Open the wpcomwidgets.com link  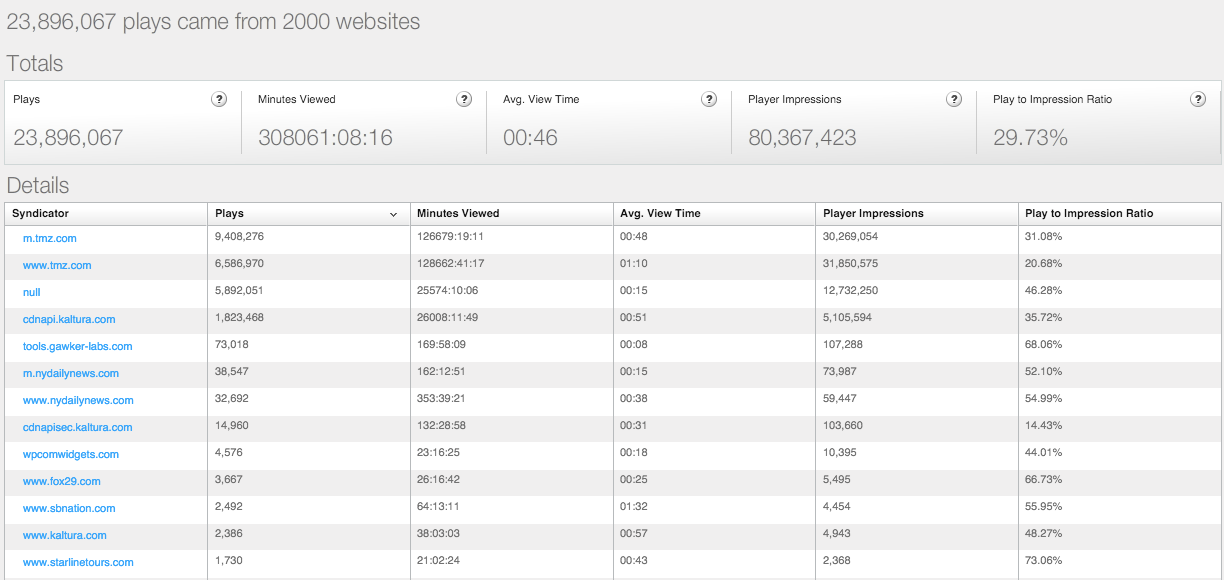71,454
